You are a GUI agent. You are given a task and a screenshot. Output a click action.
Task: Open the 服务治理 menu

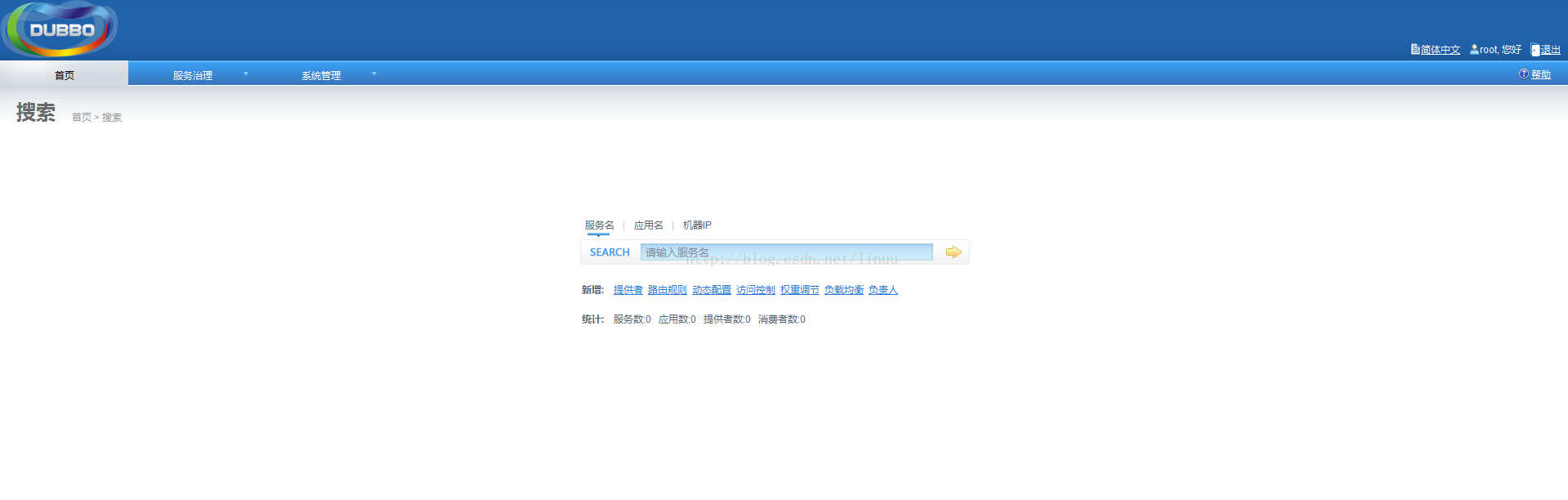[x=193, y=75]
